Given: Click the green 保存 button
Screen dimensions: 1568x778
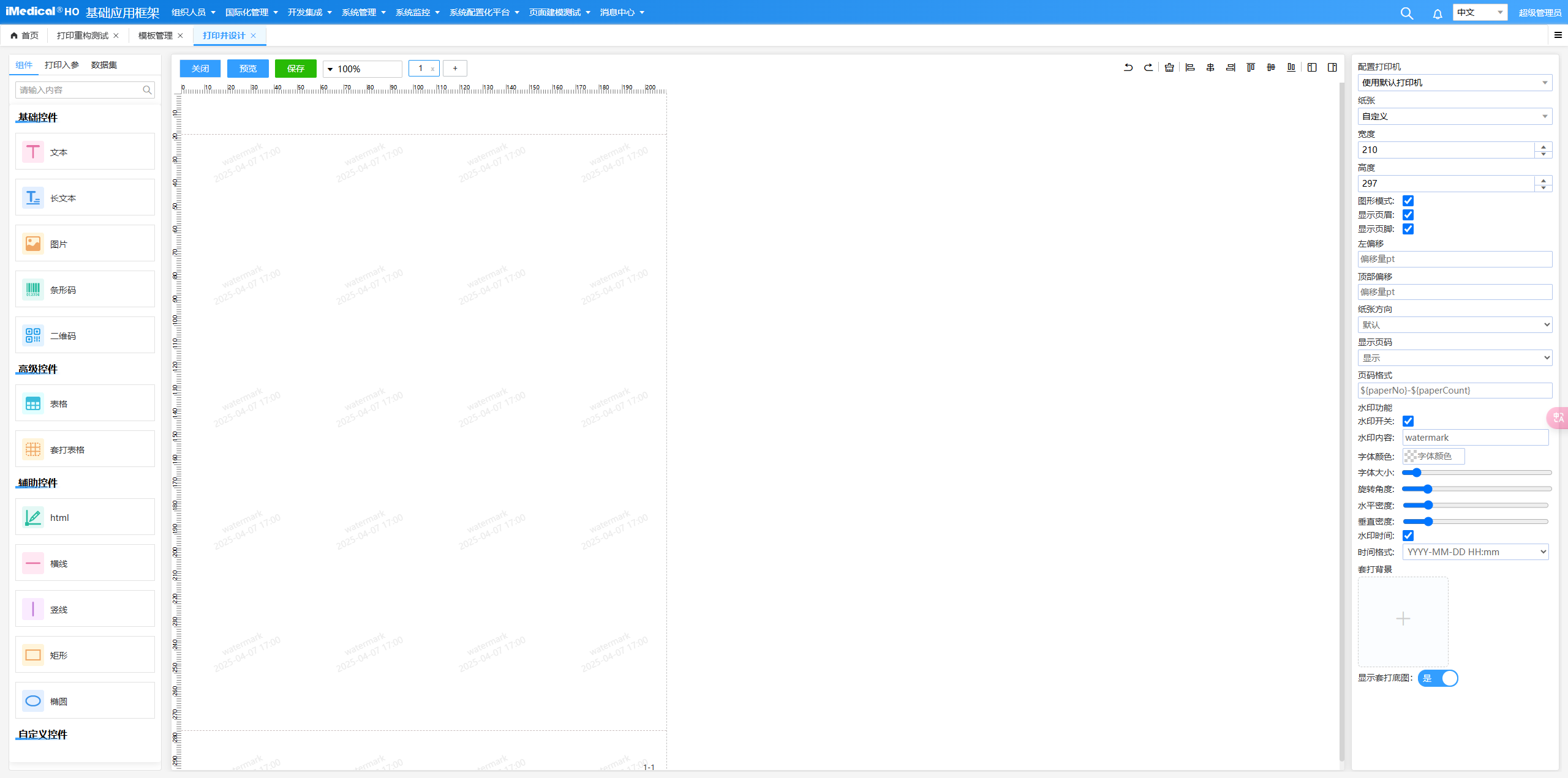Looking at the screenshot, I should pyautogui.click(x=295, y=69).
